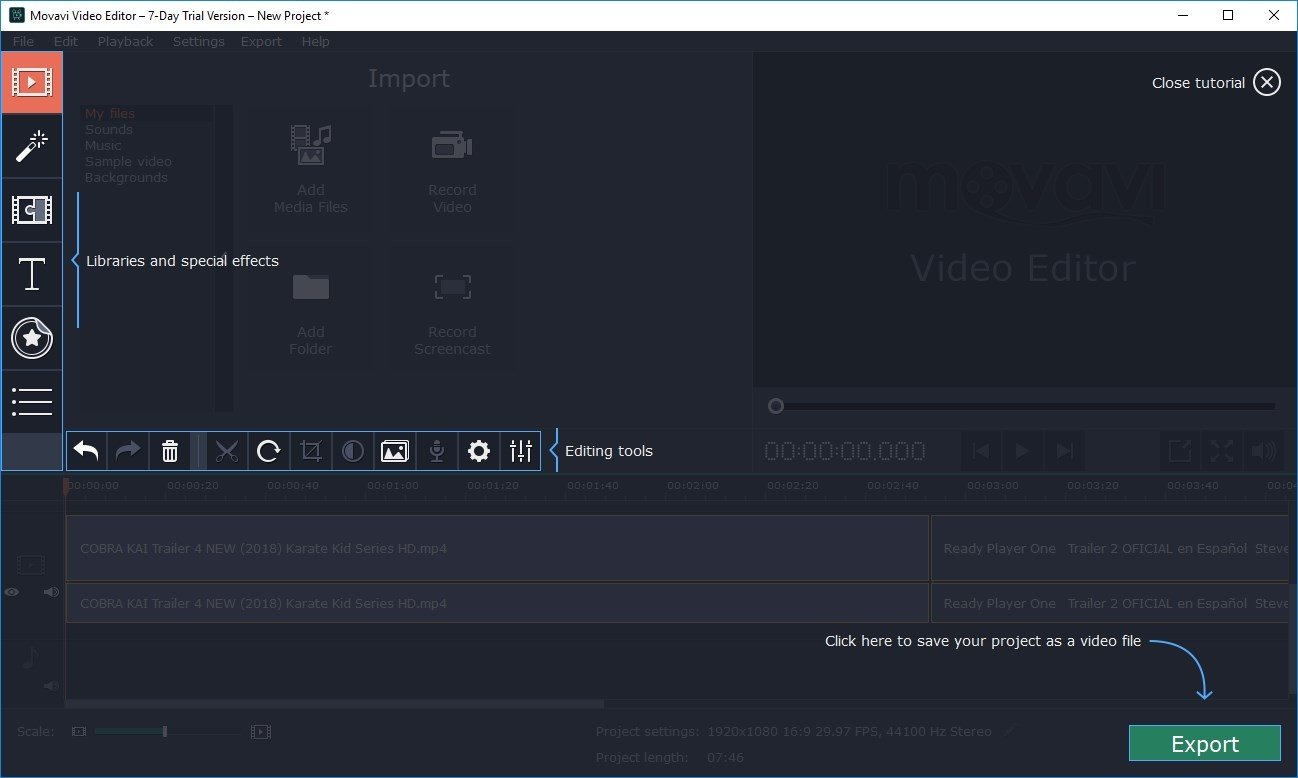Viewport: 1298px width, 778px height.
Task: Click the green Export button
Action: [x=1205, y=744]
